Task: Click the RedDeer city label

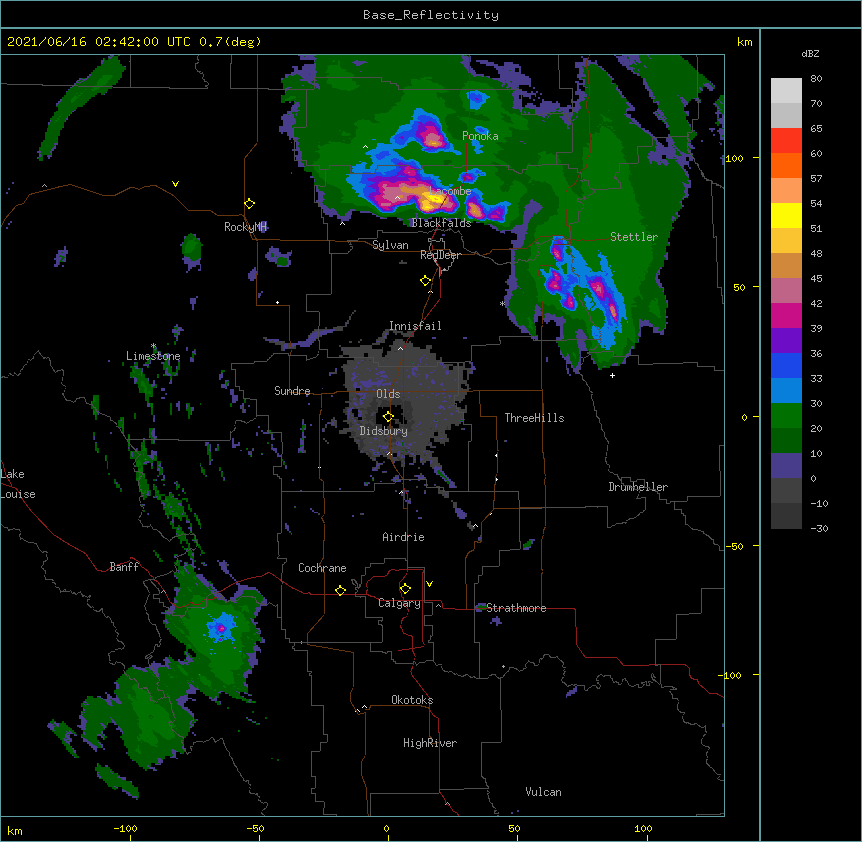Action: click(x=440, y=255)
